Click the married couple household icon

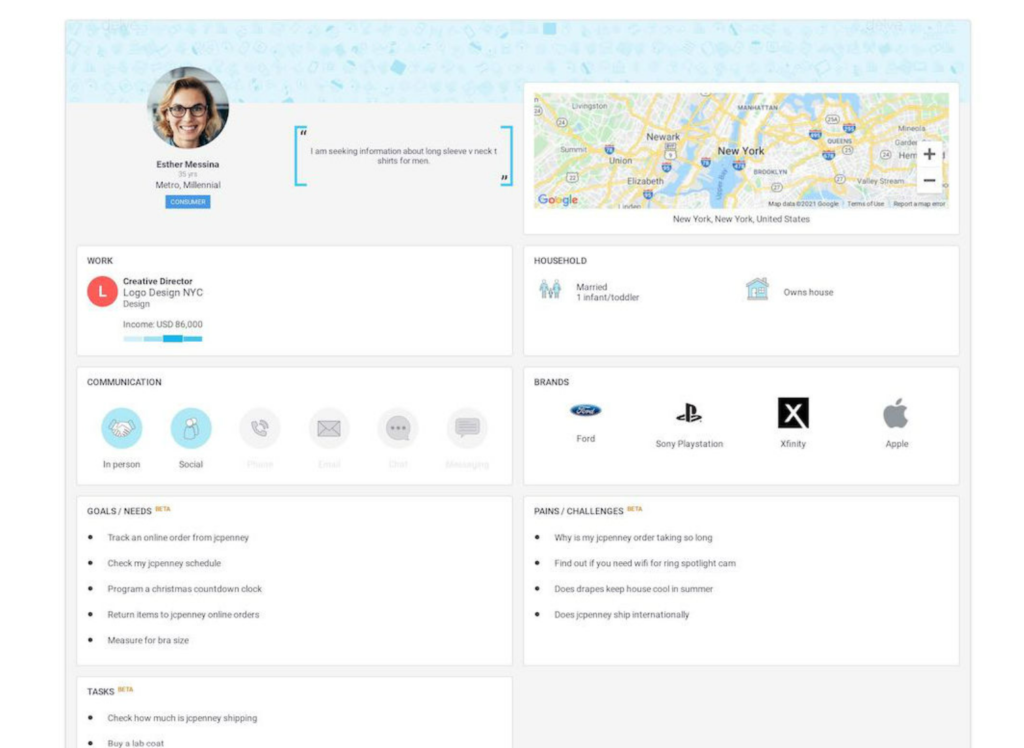point(549,289)
